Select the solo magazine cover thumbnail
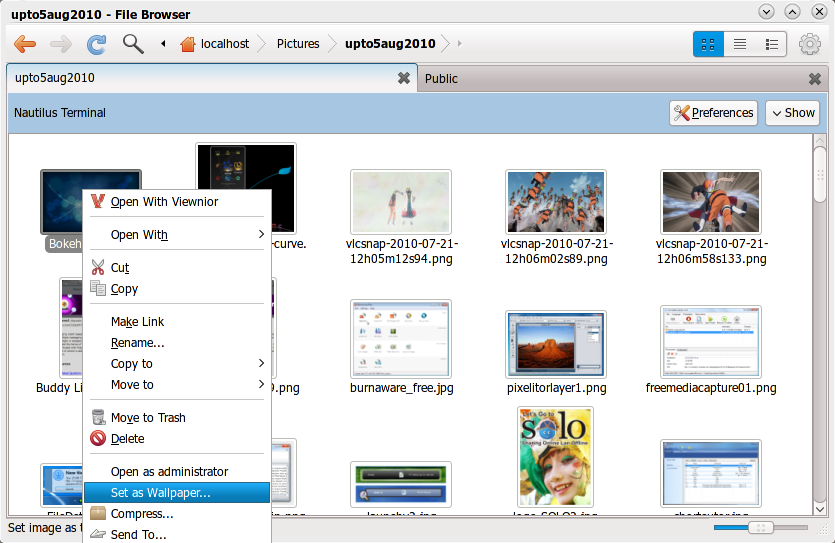This screenshot has width=835, height=543. pyautogui.click(x=555, y=457)
